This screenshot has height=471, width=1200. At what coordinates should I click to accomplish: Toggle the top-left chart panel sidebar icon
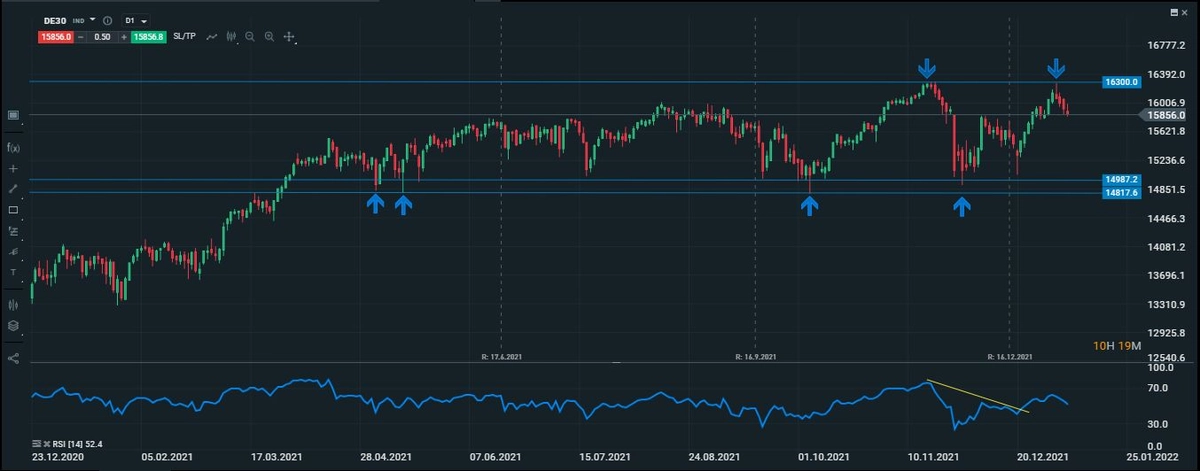point(13,115)
